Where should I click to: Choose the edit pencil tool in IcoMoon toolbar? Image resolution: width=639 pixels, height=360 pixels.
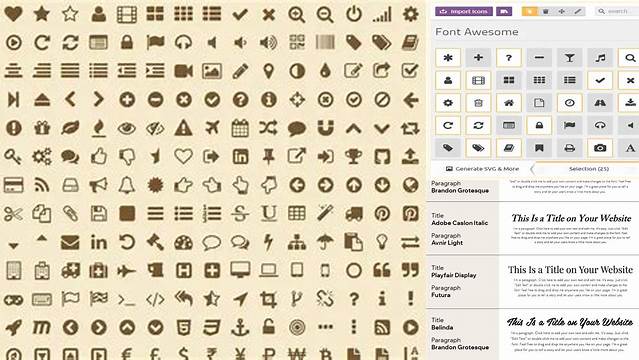point(577,11)
